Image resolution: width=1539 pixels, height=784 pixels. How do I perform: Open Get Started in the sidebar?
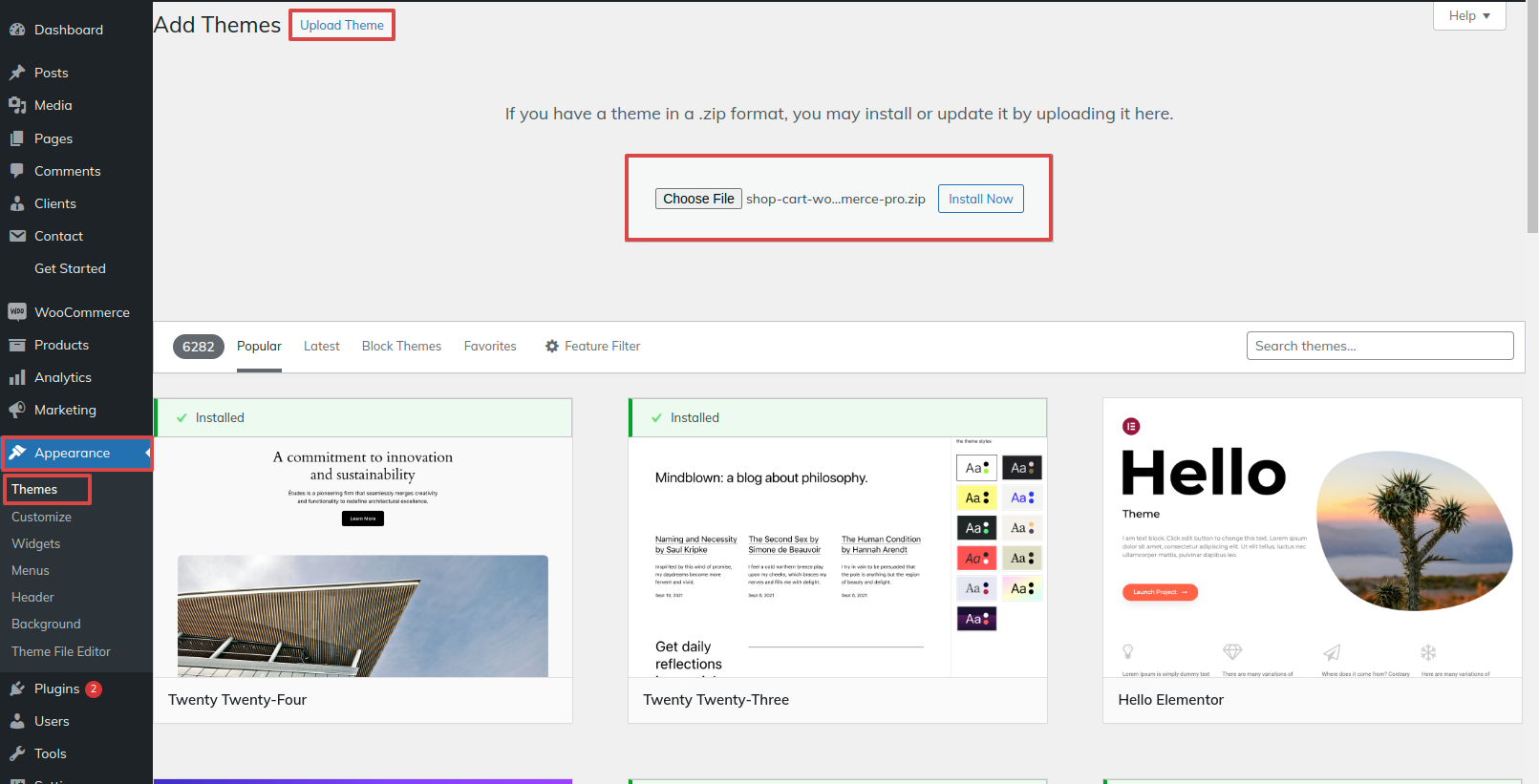click(x=70, y=268)
